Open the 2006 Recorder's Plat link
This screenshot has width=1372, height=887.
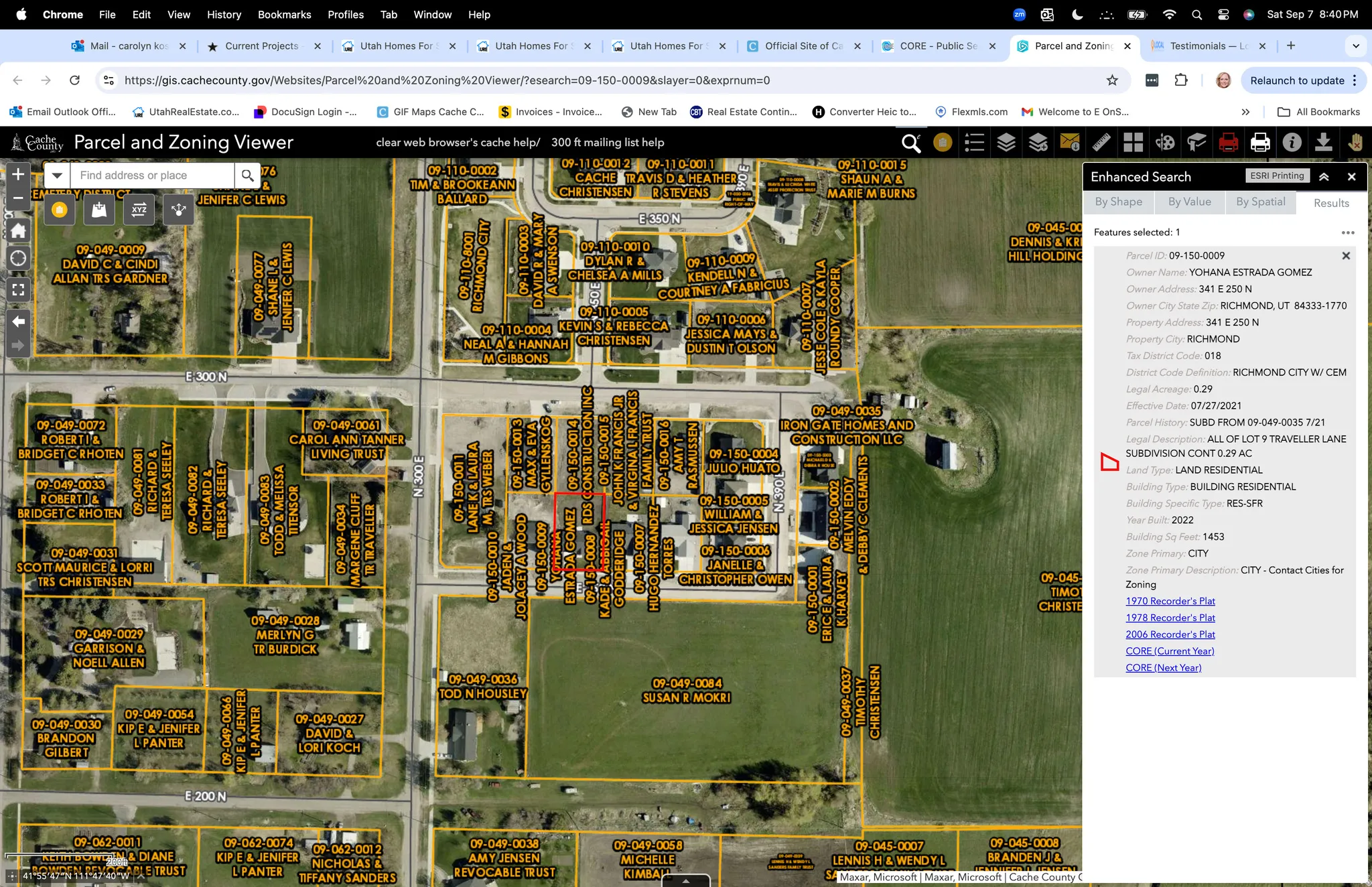click(1170, 634)
